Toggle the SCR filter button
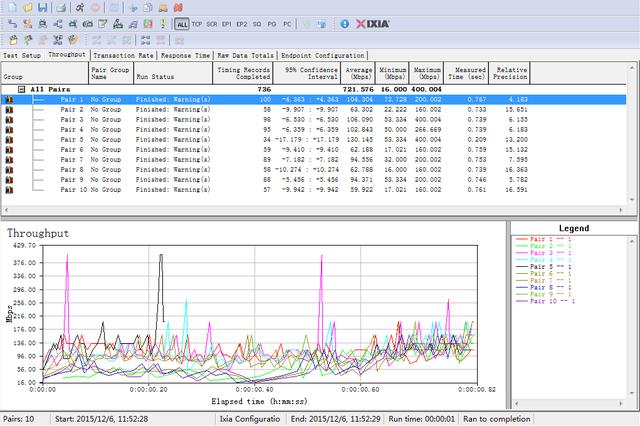 pos(211,22)
